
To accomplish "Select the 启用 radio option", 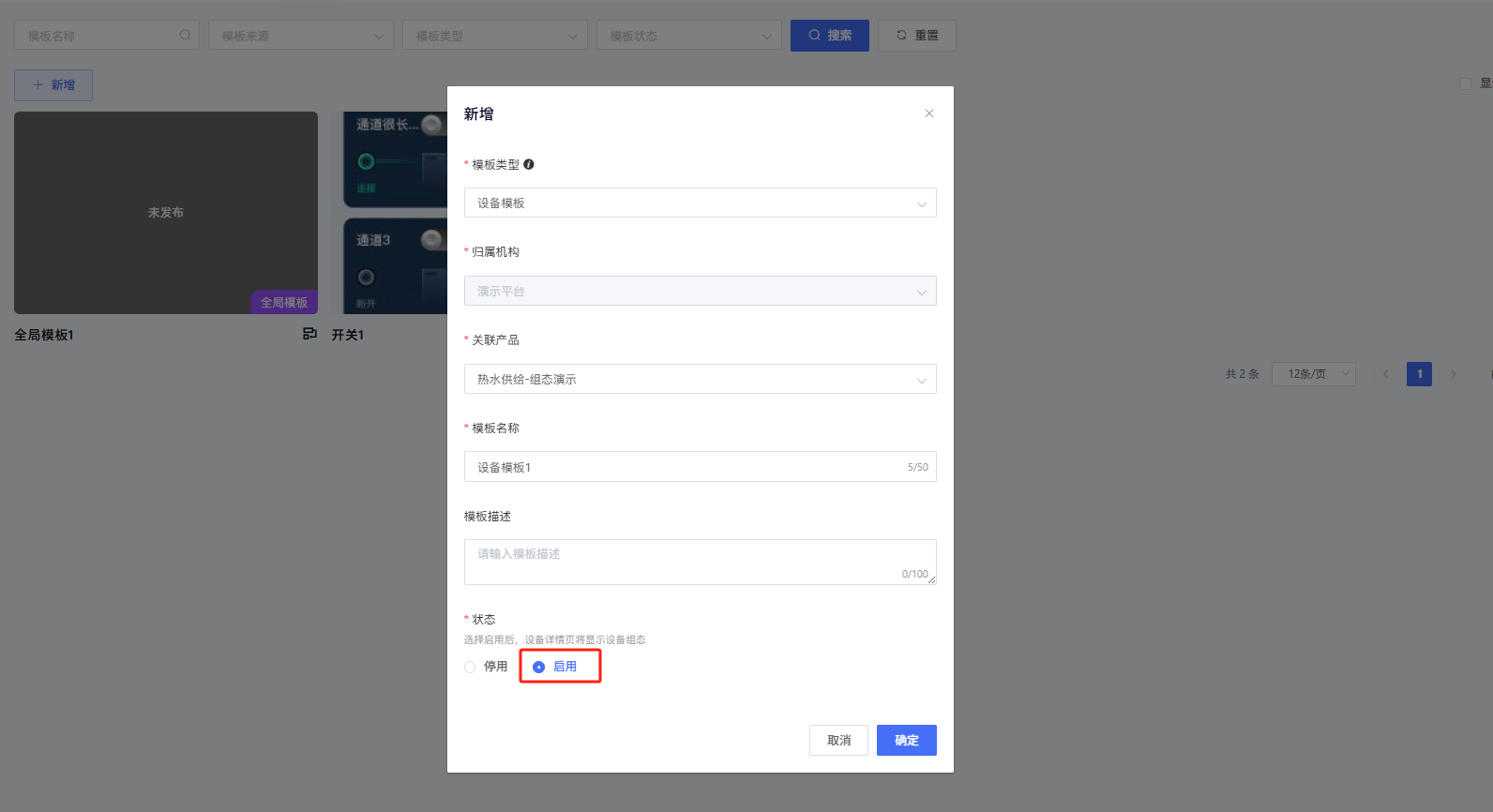I will (539, 667).
